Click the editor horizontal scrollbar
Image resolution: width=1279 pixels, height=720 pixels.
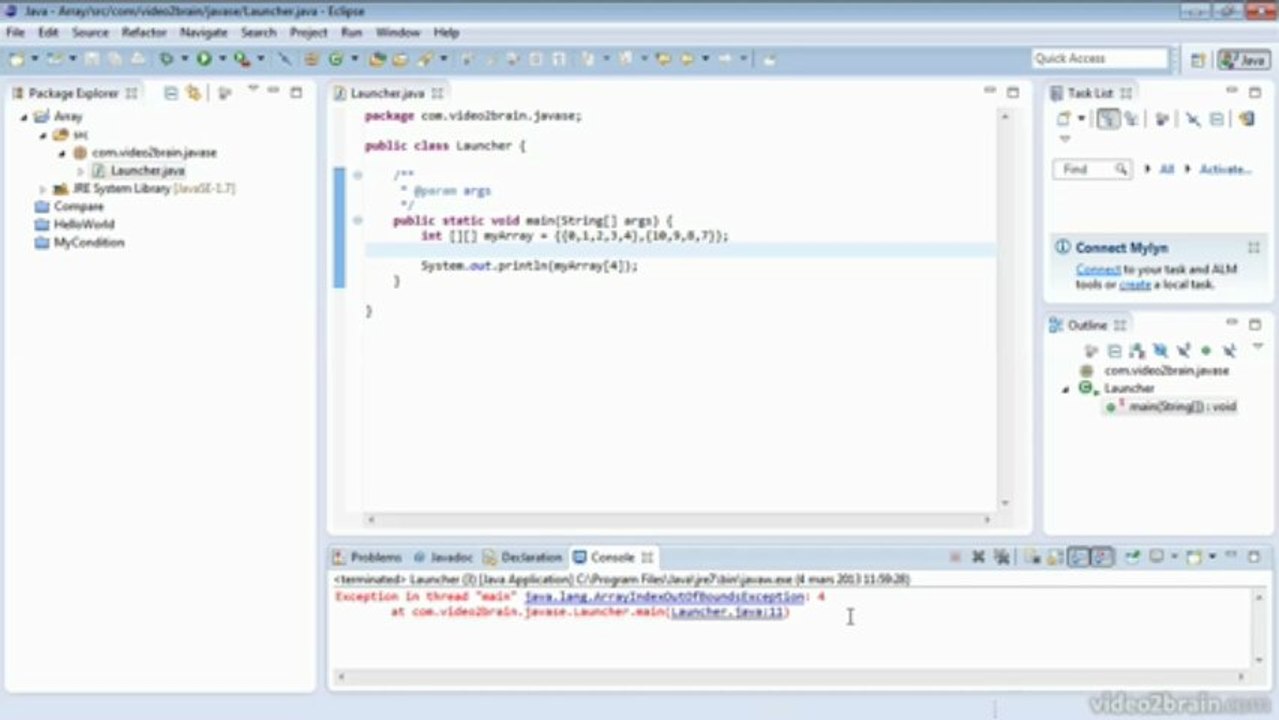678,519
